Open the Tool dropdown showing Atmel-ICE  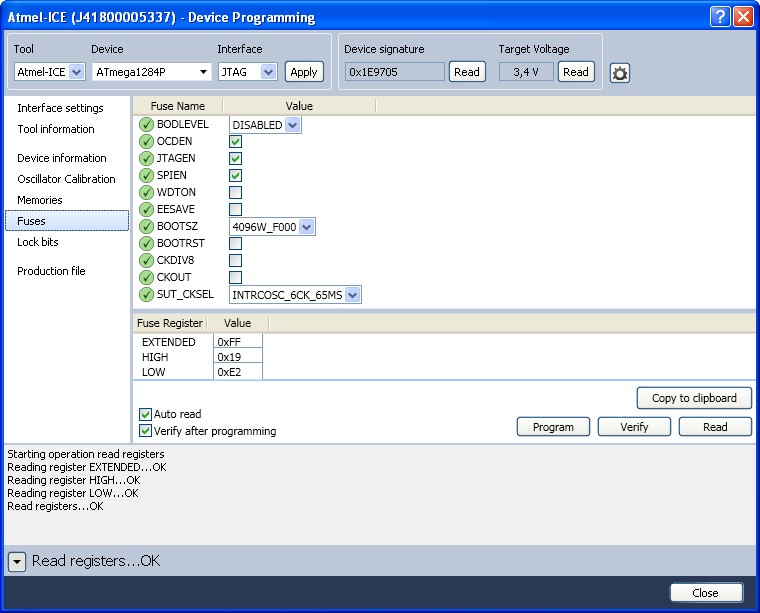point(49,72)
